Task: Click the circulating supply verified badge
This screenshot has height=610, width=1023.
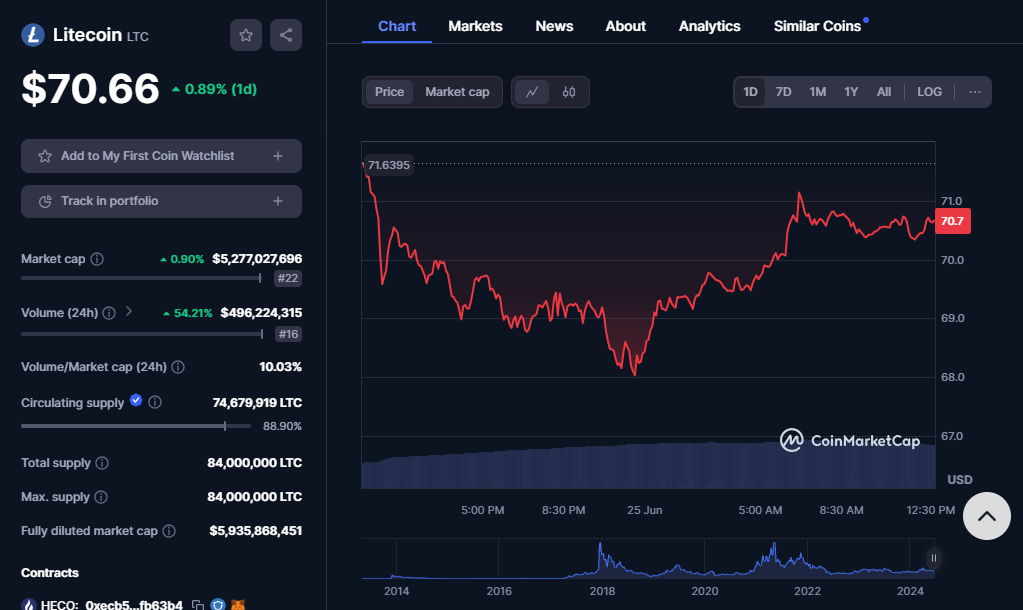Action: click(x=136, y=400)
